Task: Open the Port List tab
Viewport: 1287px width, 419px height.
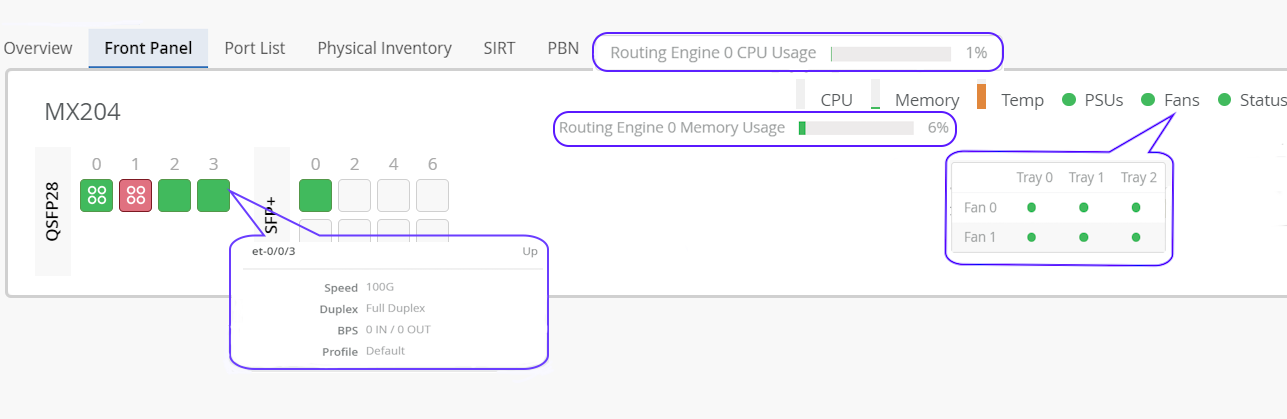Action: (255, 48)
